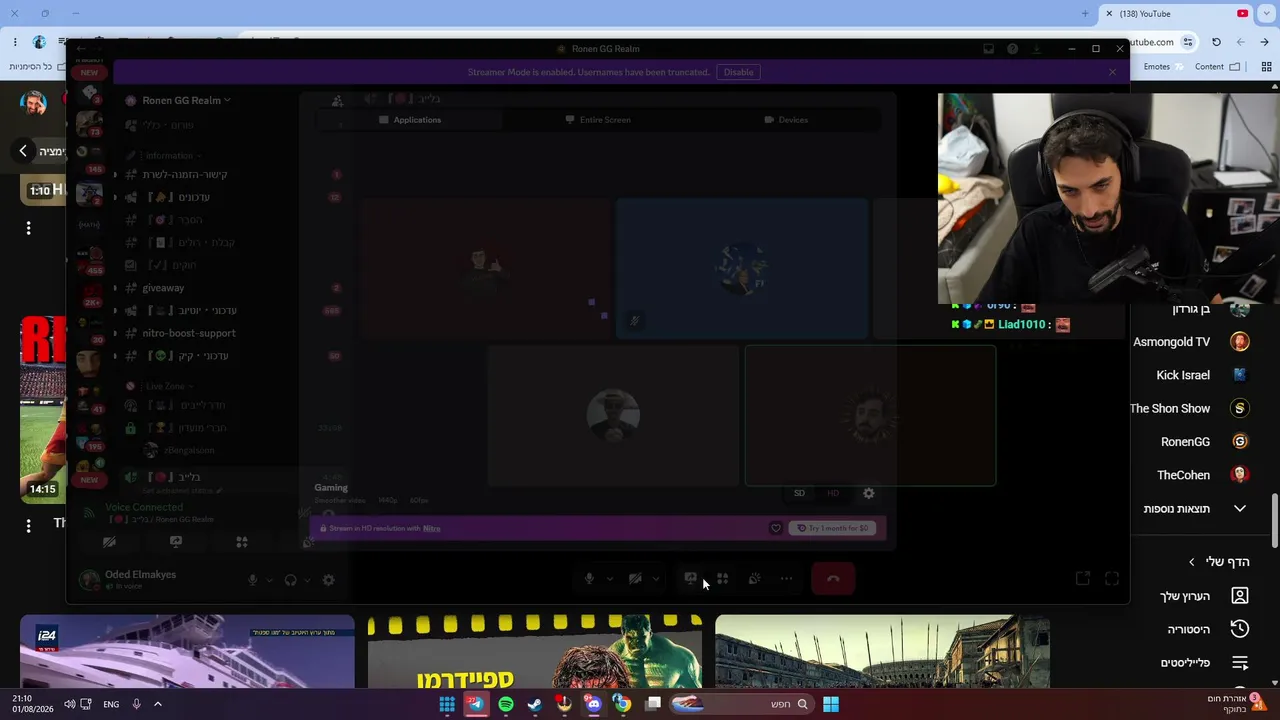Click server icon with 455 badge
The height and width of the screenshot is (720, 1280).
[x=89, y=261]
